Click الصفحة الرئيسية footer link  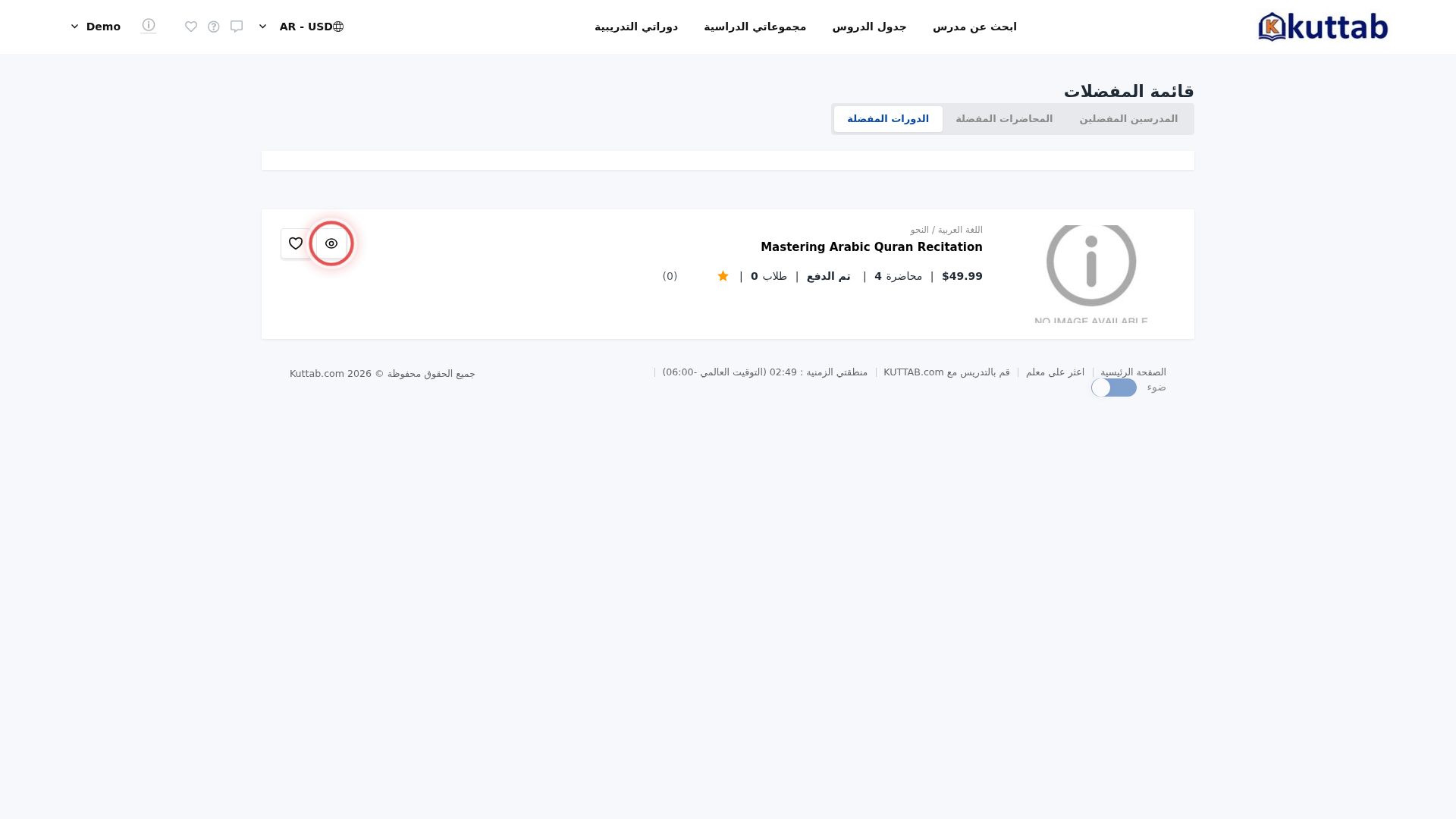[x=1133, y=372]
